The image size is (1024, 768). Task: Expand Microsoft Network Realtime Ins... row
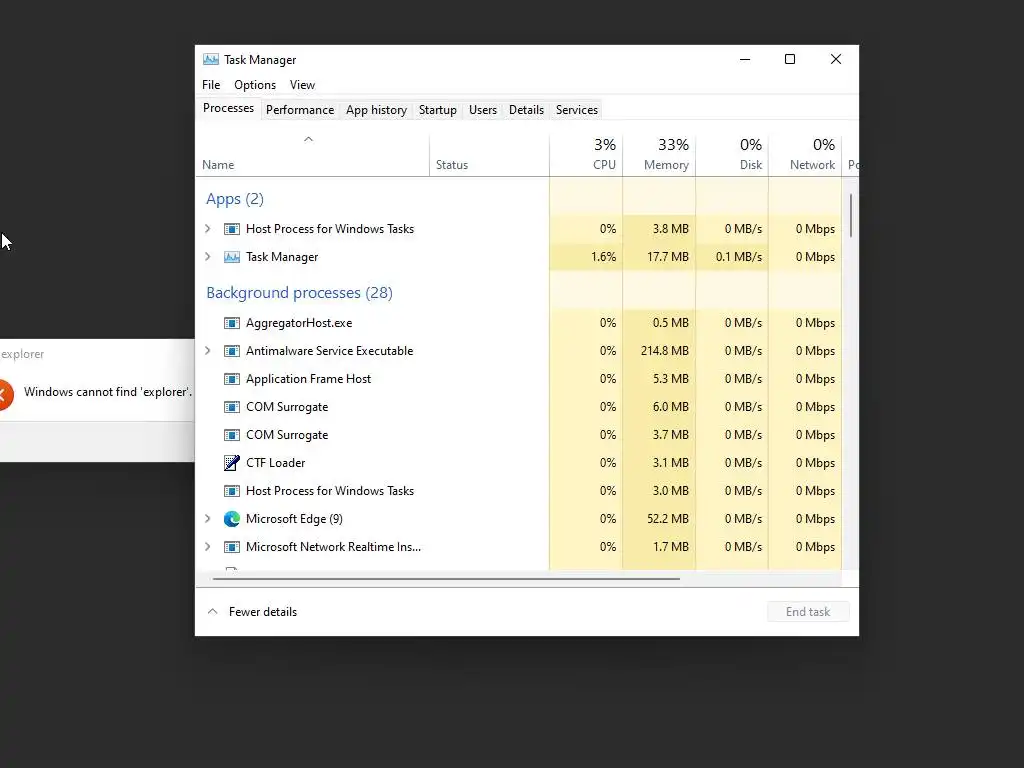click(x=208, y=547)
